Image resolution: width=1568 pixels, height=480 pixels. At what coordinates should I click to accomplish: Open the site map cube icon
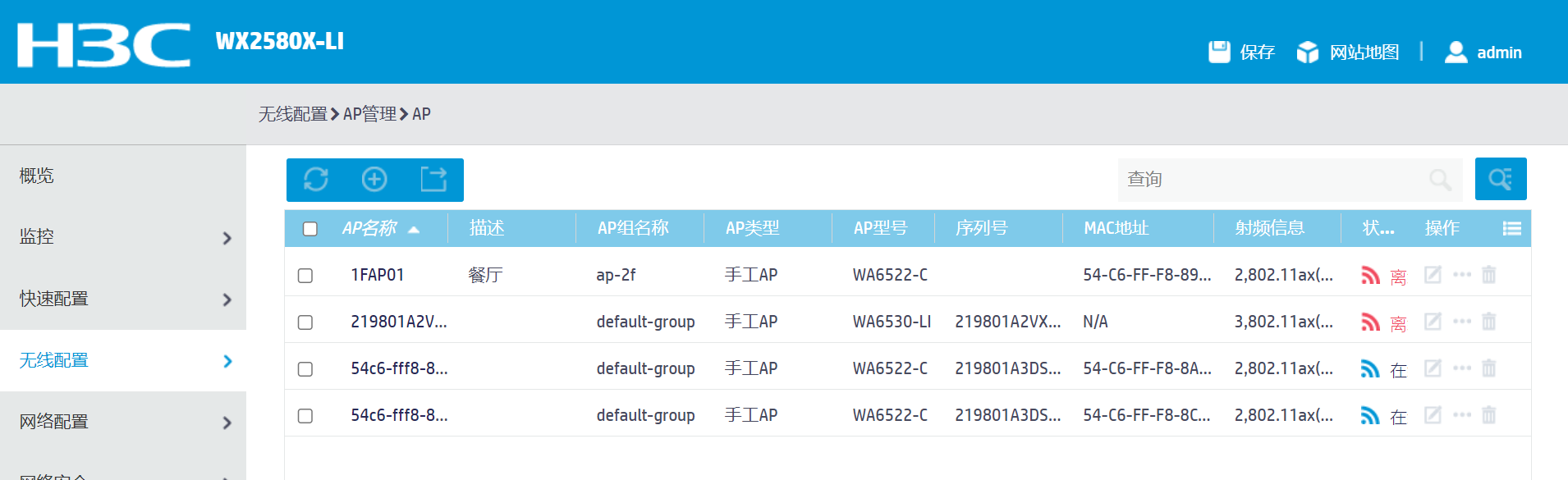pos(1308,52)
